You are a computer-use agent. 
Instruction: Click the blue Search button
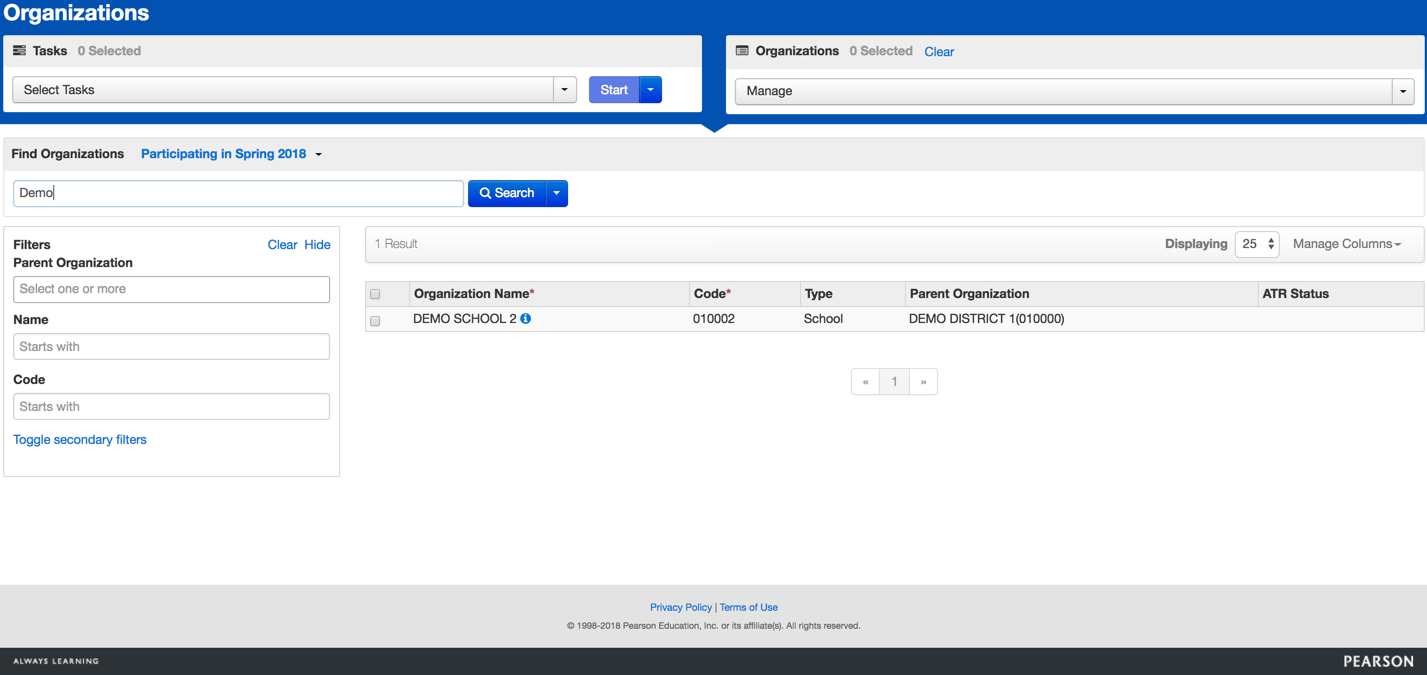pyautogui.click(x=507, y=193)
